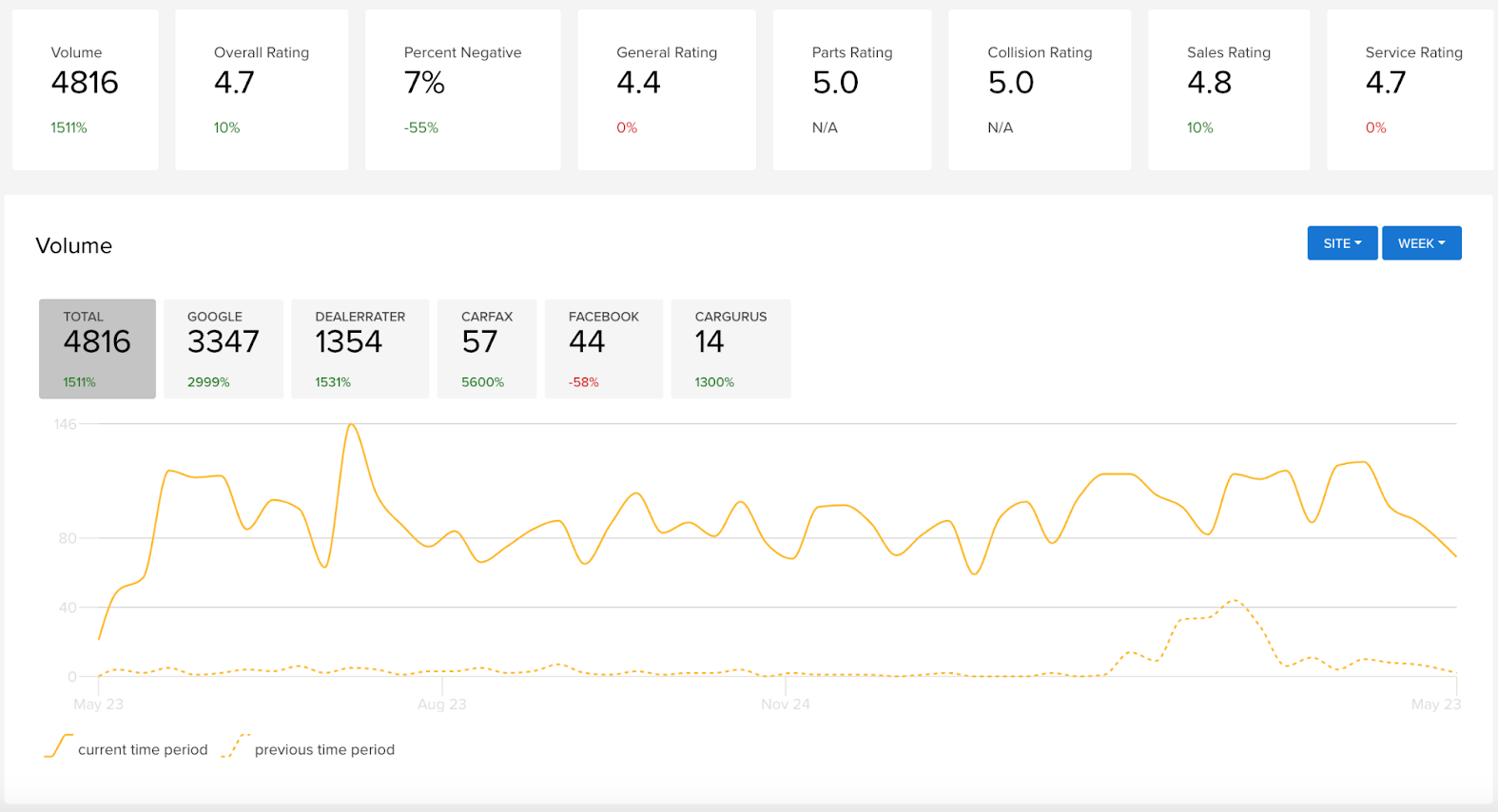Image resolution: width=1498 pixels, height=812 pixels.
Task: Toggle the previous time period legend icon
Action: pyautogui.click(x=235, y=747)
